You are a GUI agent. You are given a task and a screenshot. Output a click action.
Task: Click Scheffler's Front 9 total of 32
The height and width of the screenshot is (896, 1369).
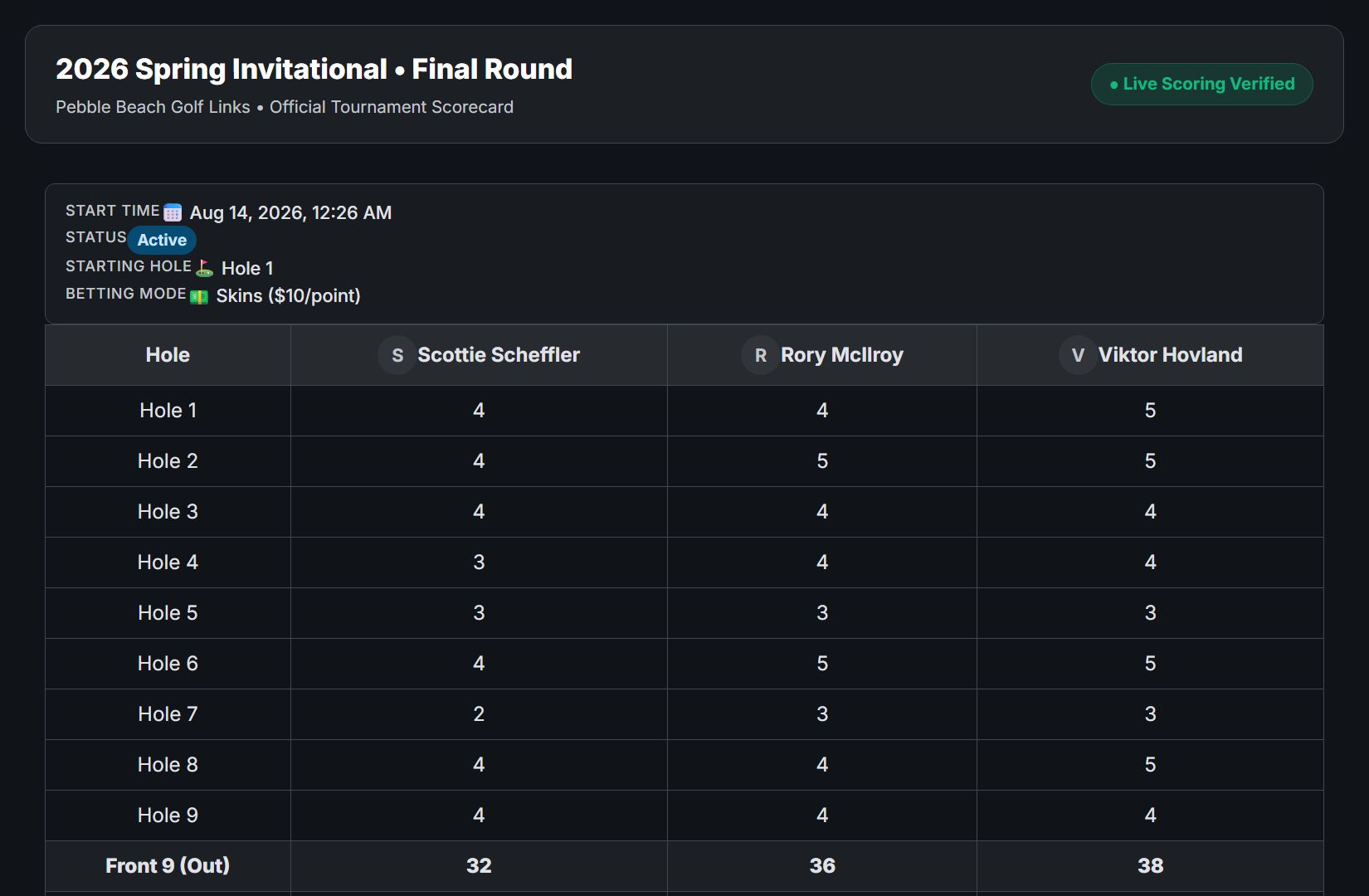pyautogui.click(x=479, y=866)
